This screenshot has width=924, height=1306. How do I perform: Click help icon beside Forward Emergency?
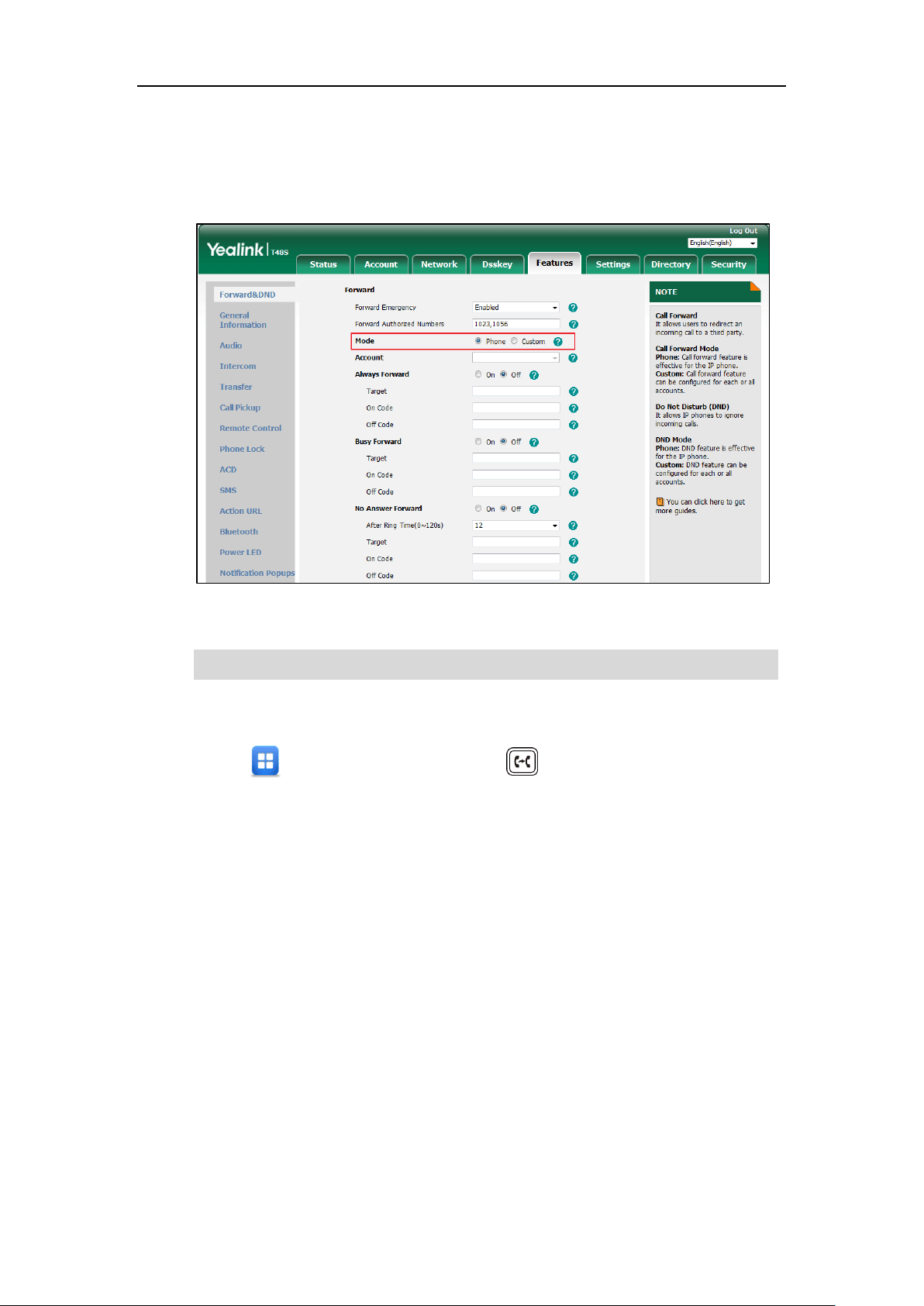573,308
